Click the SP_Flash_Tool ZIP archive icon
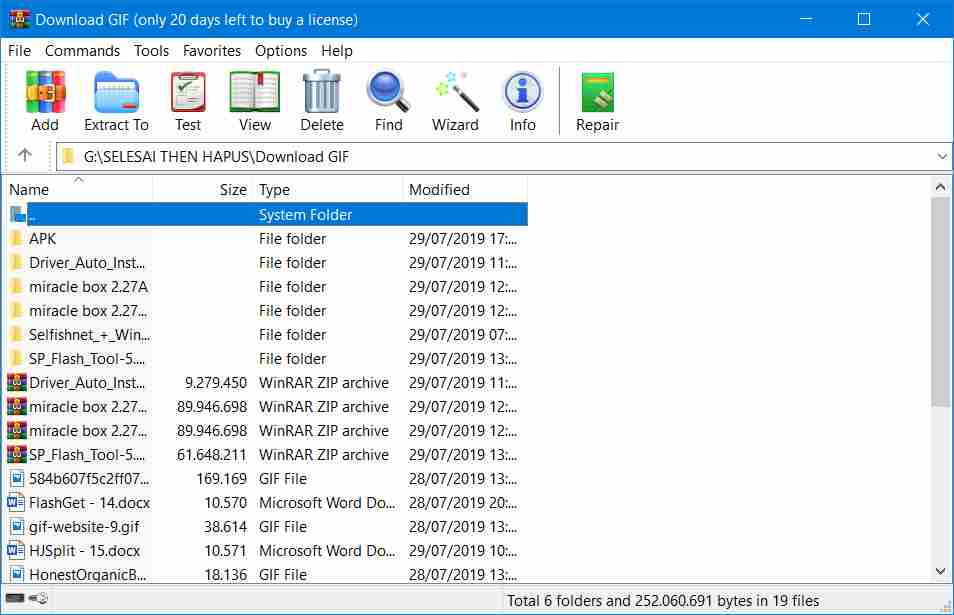Screen dimensions: 954x615 (17, 454)
